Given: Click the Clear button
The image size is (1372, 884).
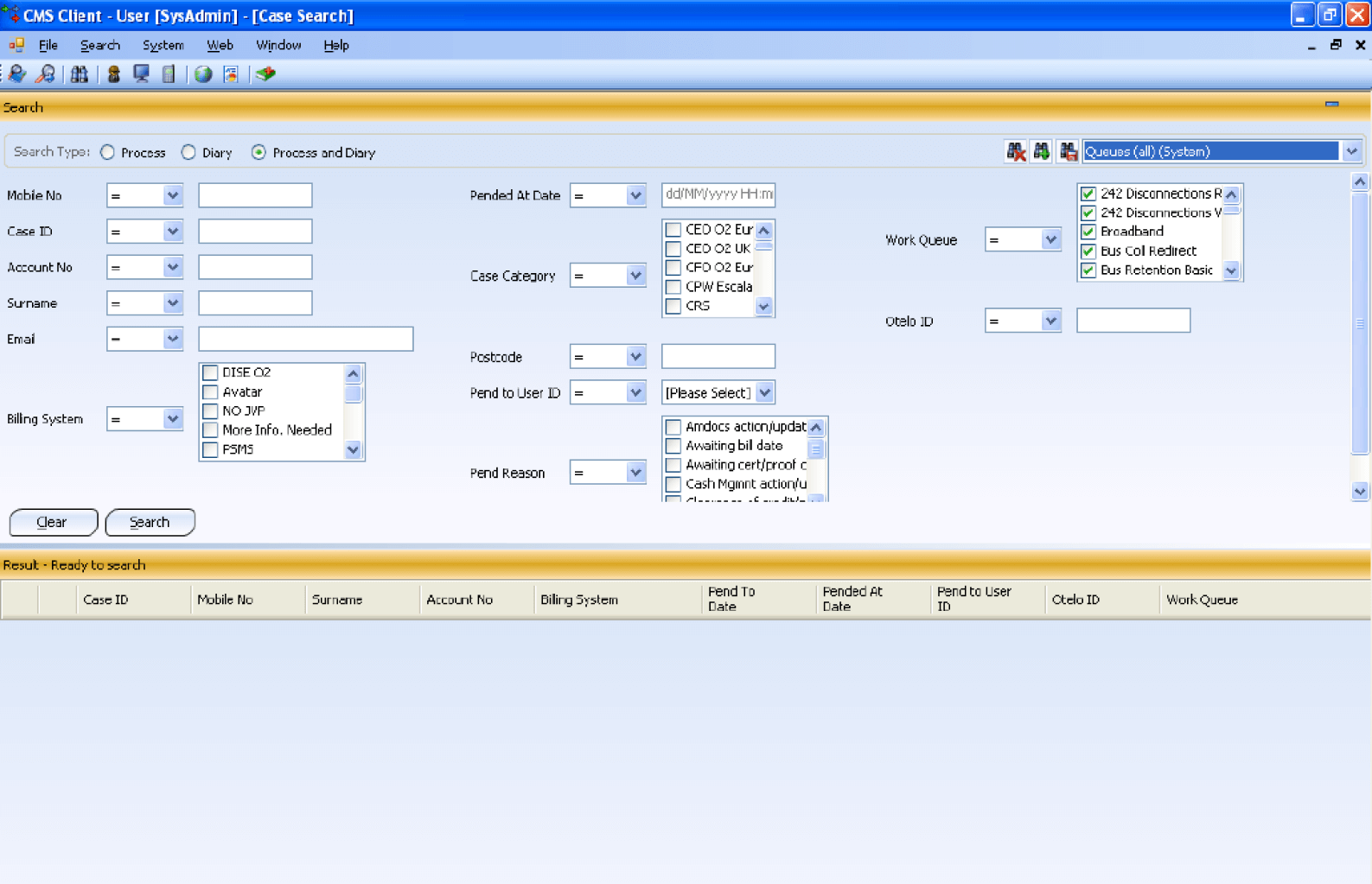Looking at the screenshot, I should click(53, 522).
